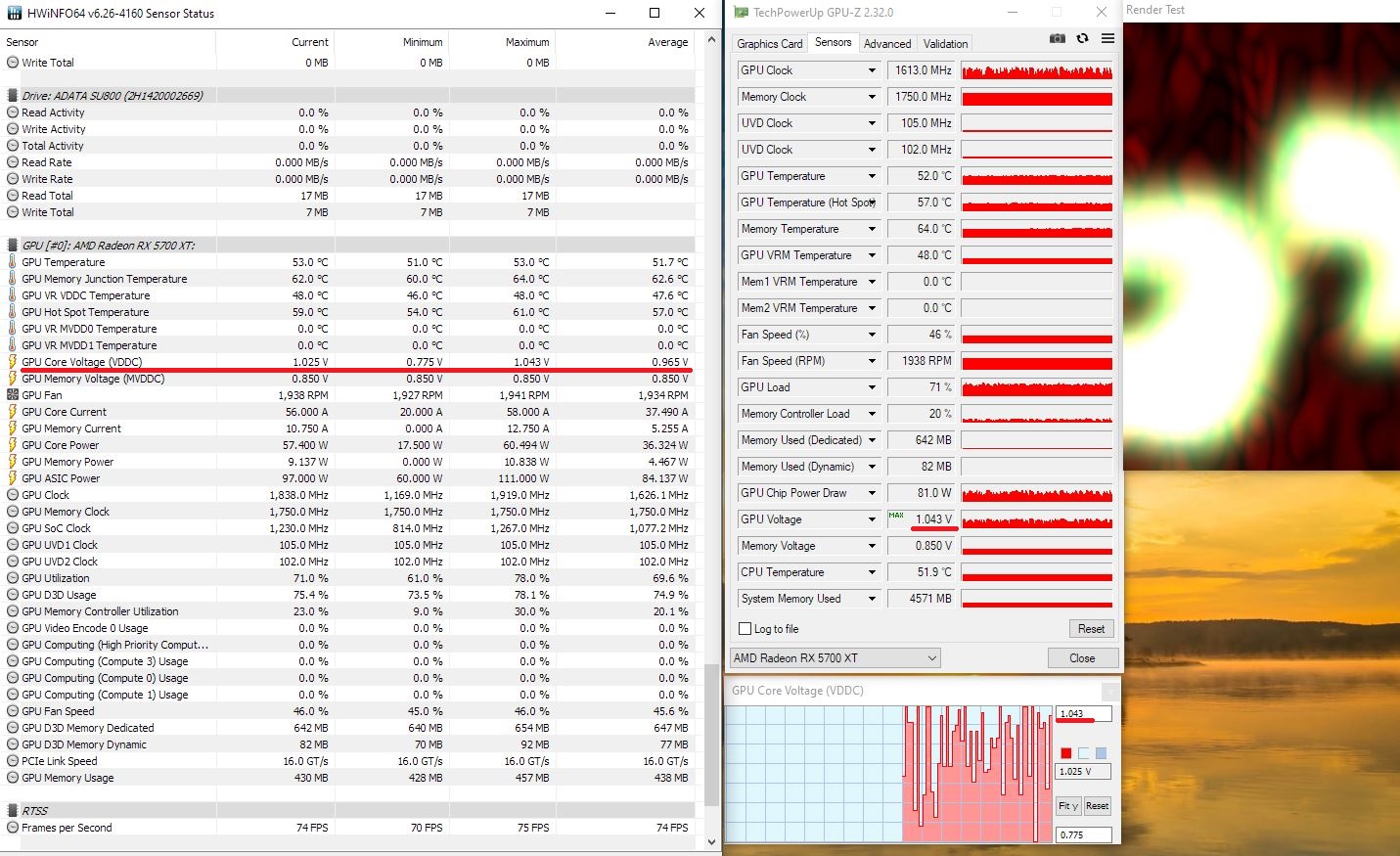Click the Close button in GPU-Z
Image resolution: width=1400 pixels, height=856 pixels.
coord(1082,658)
